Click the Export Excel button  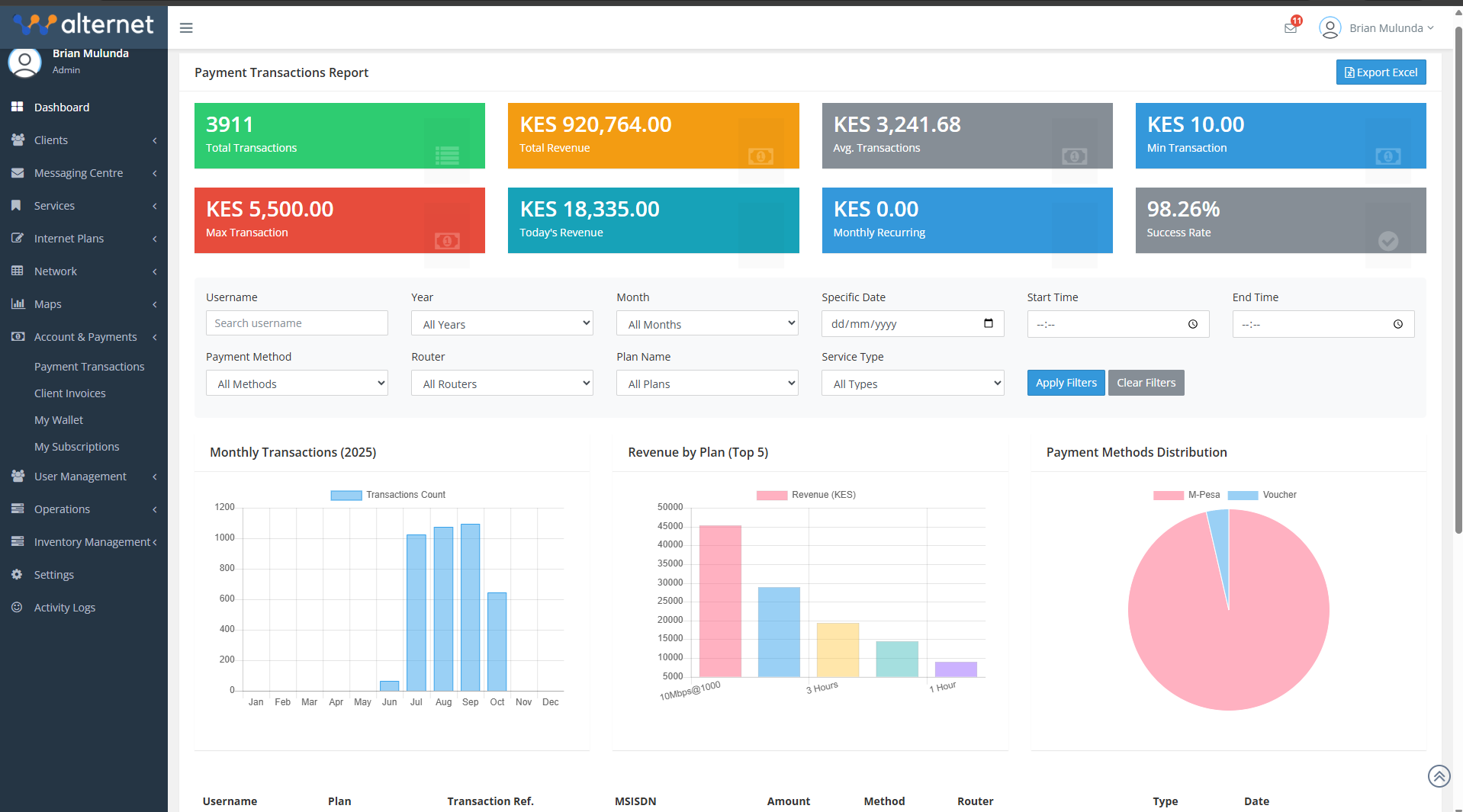coord(1381,72)
